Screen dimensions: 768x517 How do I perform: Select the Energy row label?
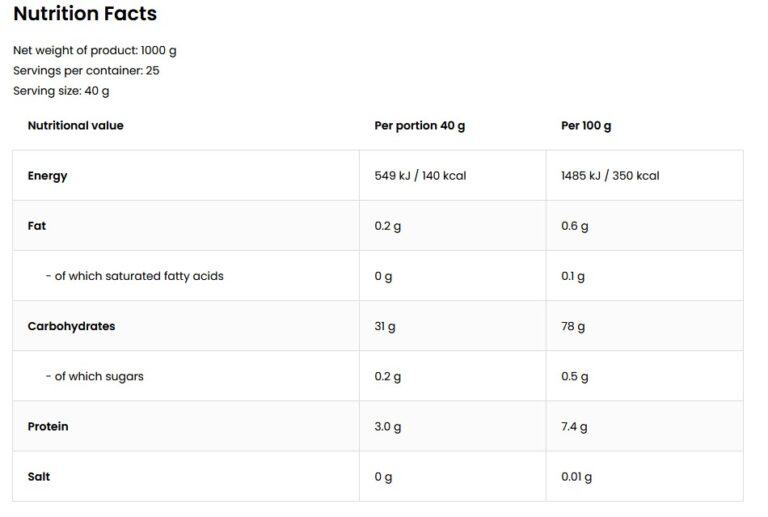point(48,176)
